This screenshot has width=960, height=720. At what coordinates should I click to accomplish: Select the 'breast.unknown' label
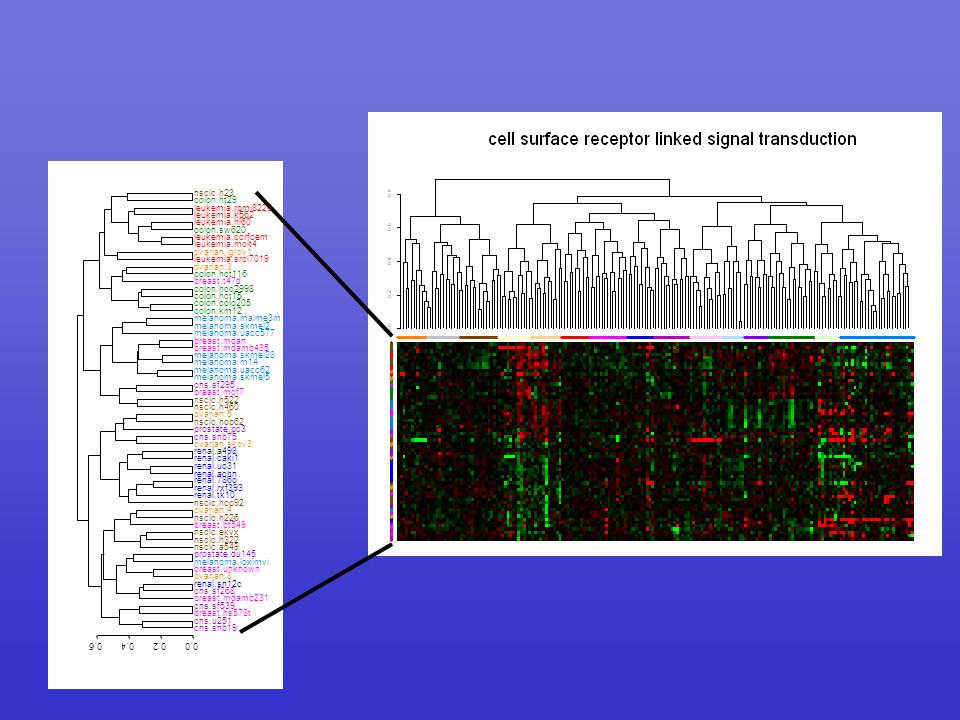(x=227, y=569)
